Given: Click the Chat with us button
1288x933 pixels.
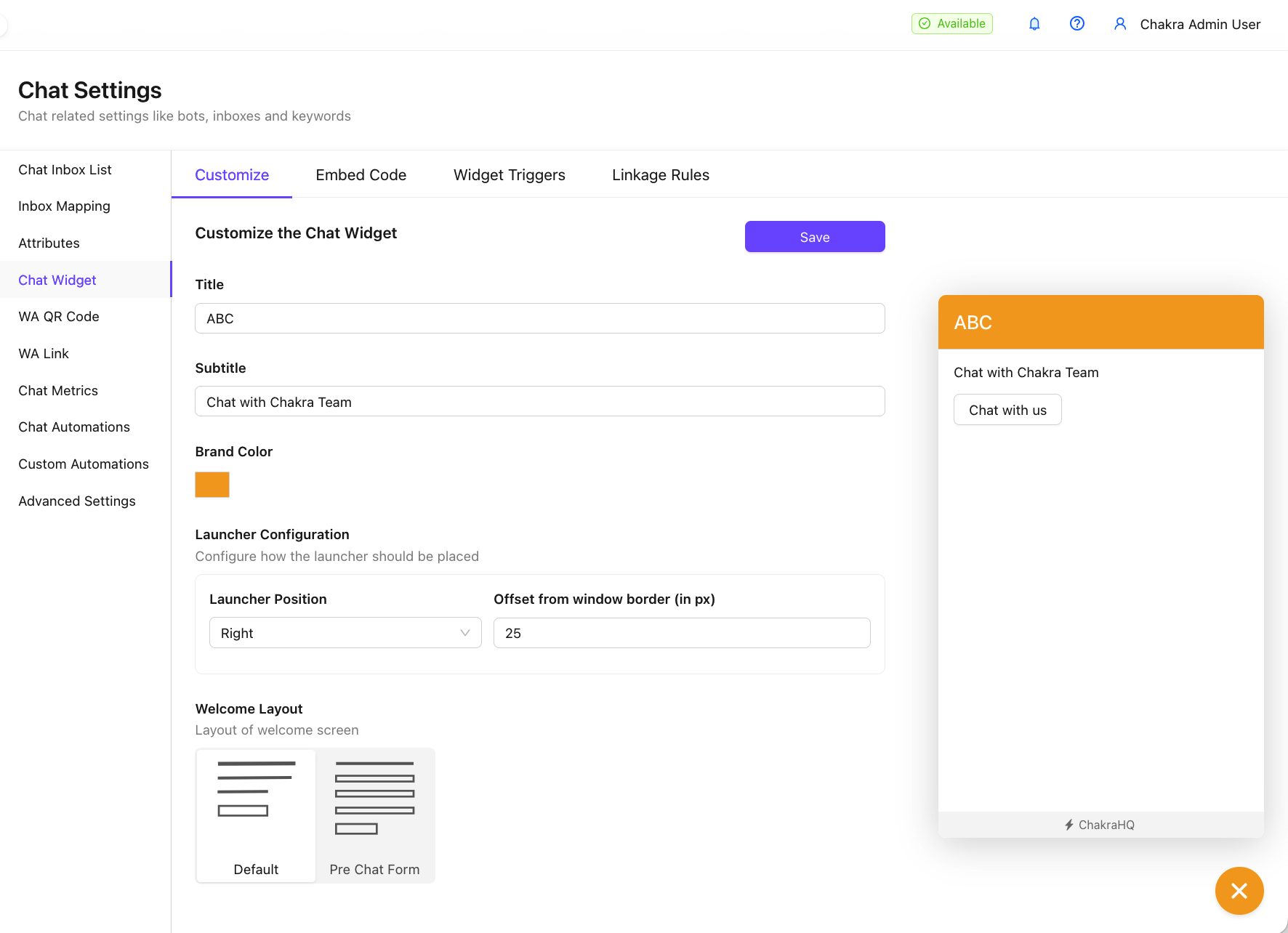Looking at the screenshot, I should [x=1007, y=410].
